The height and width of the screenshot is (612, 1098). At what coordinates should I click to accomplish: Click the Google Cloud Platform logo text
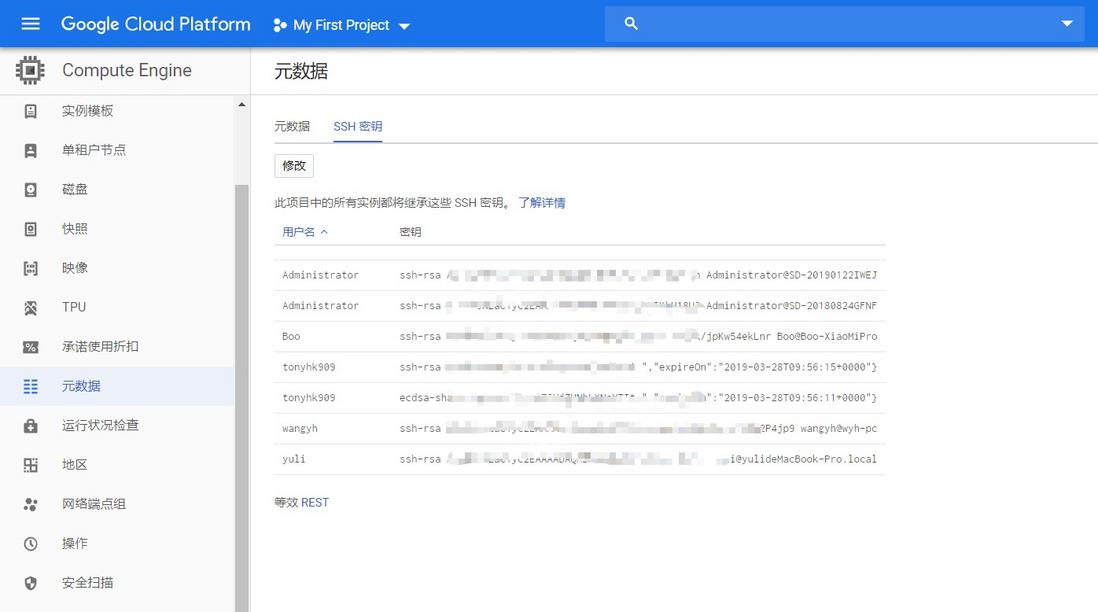[155, 24]
